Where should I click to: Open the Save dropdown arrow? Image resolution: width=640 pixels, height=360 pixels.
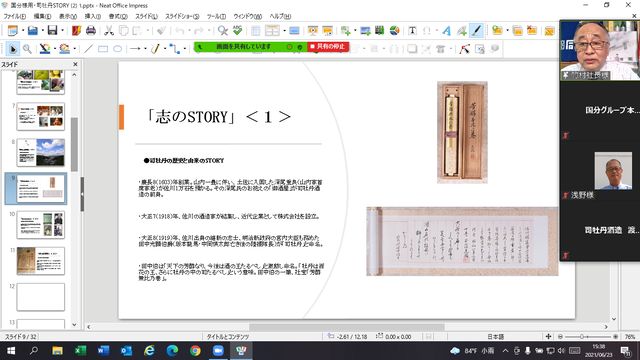coord(62,31)
